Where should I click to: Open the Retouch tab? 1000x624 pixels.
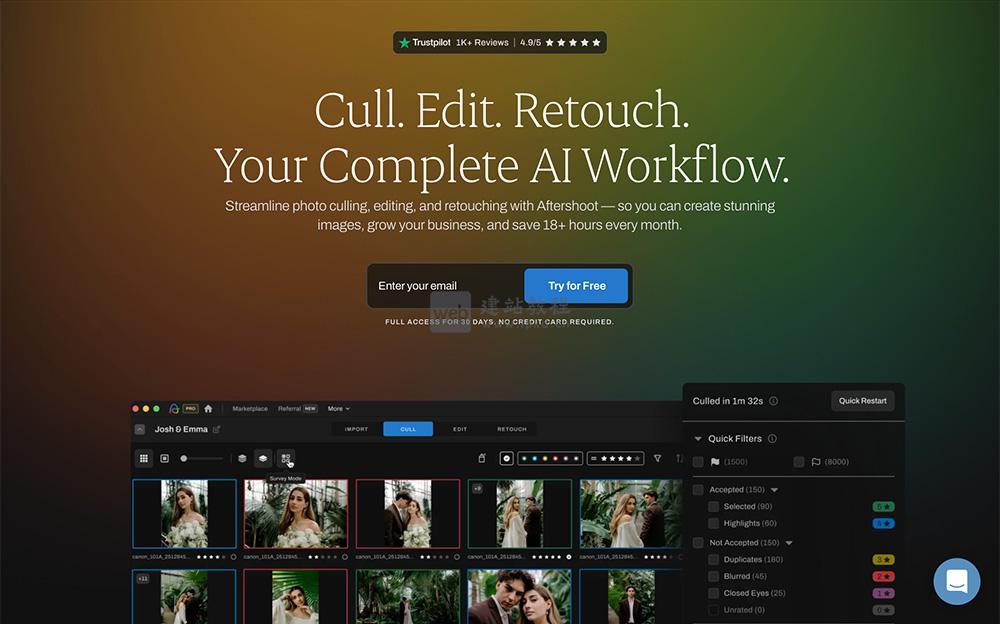click(x=512, y=429)
